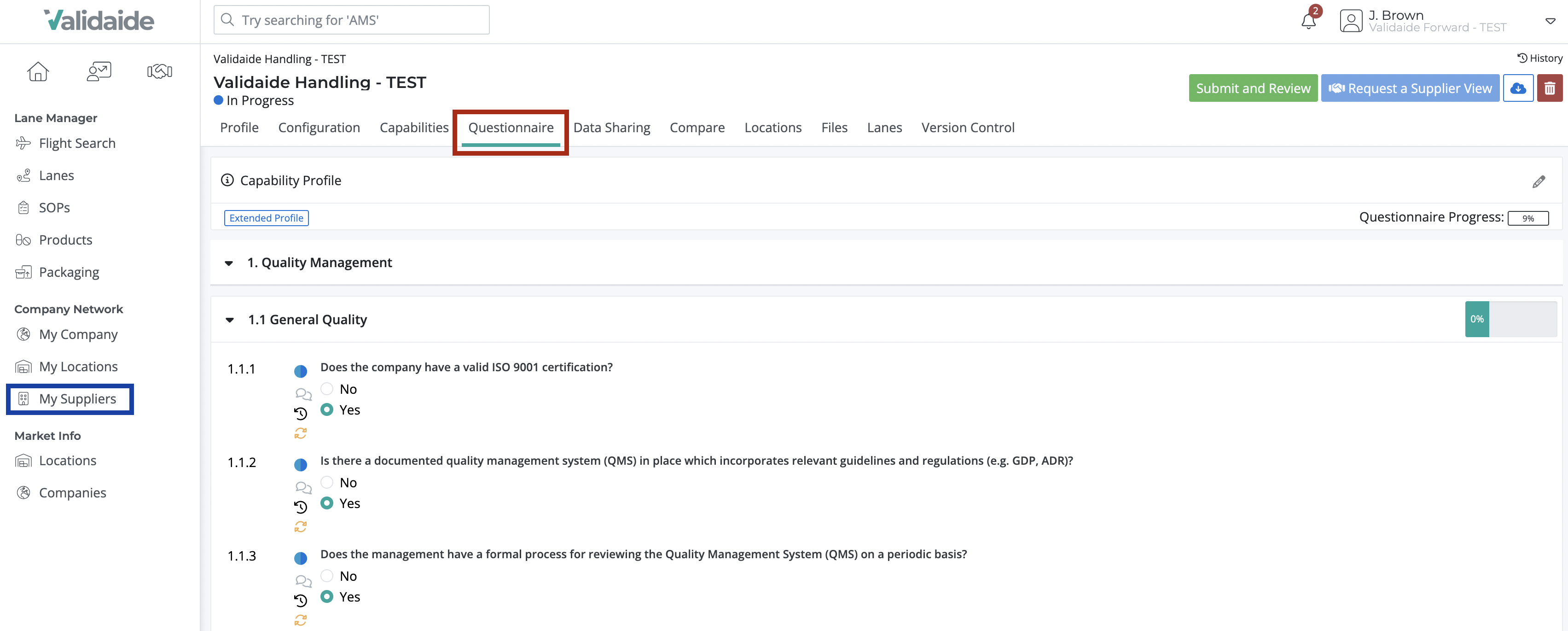Click the search field for 'AMS'
The height and width of the screenshot is (631, 1568).
pyautogui.click(x=351, y=20)
